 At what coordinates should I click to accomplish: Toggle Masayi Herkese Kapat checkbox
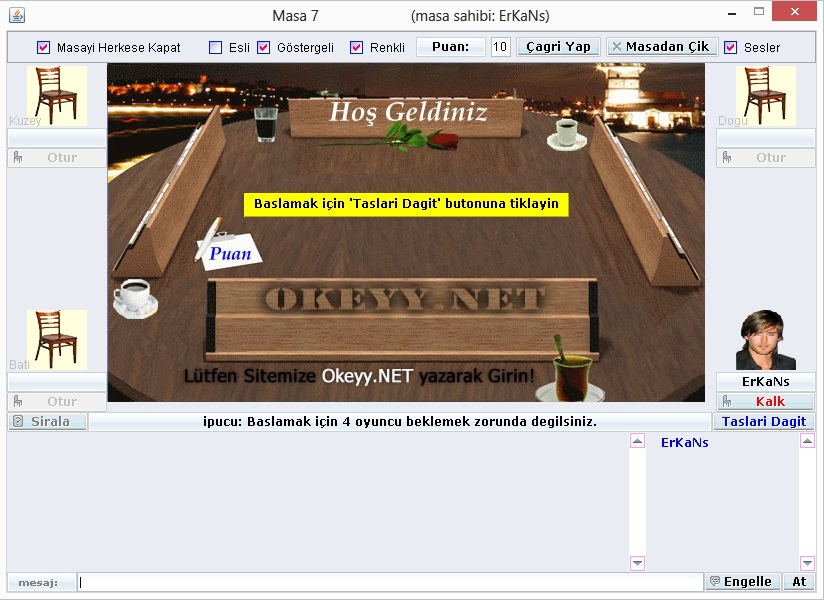click(x=44, y=47)
